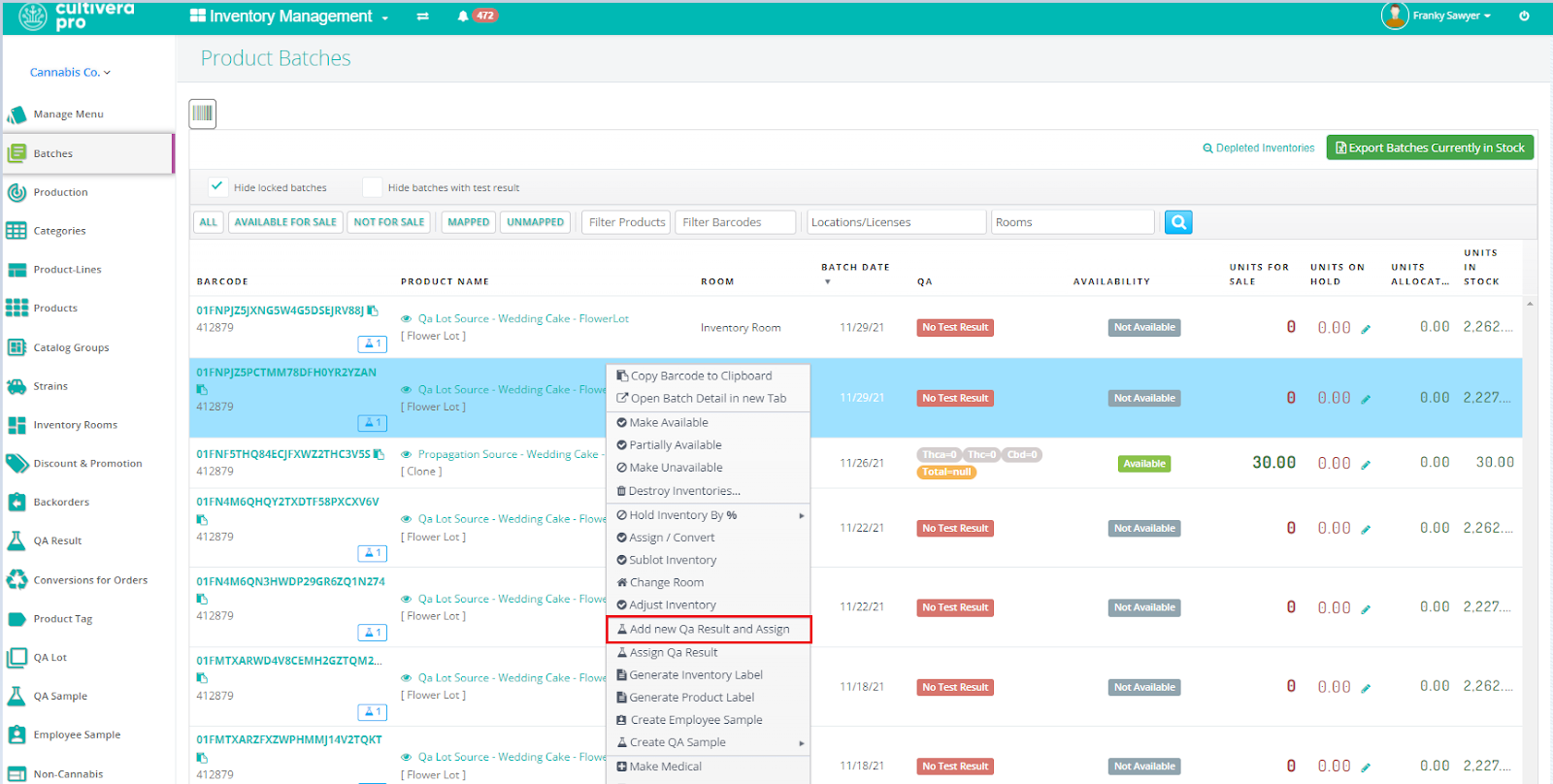Click the power logout icon

[x=1524, y=16]
